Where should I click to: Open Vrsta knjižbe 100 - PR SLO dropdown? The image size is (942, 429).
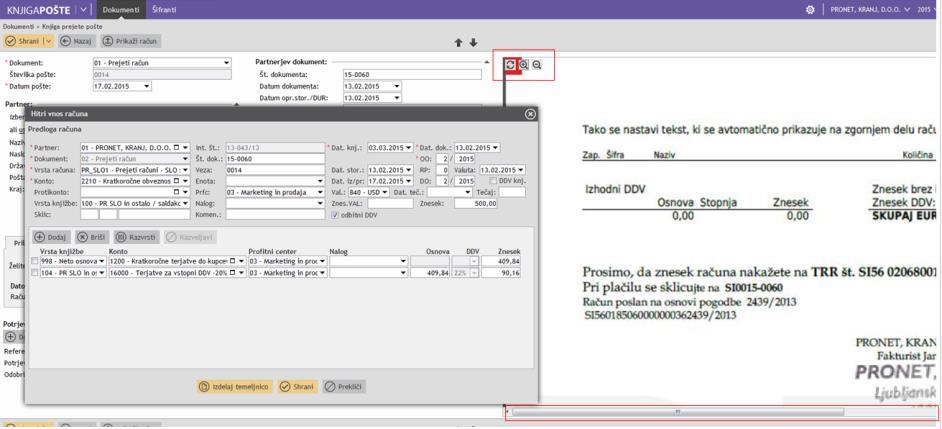point(186,204)
